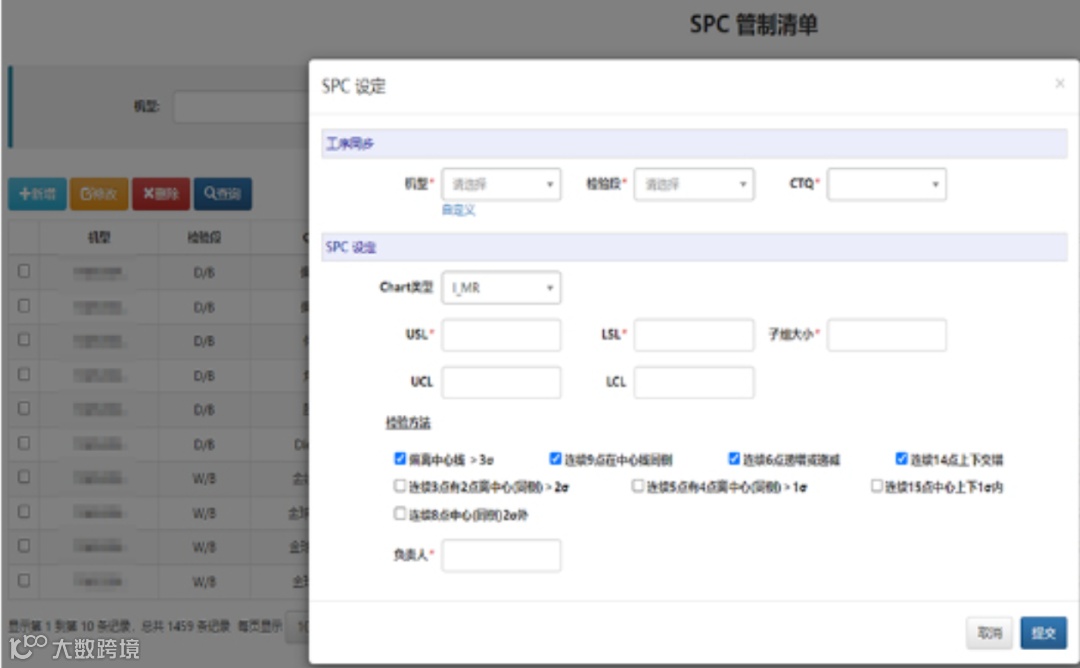This screenshot has height=668, width=1080.
Task: Enable the 连续5点有4点离中心 >1σ rule
Action: click(638, 486)
